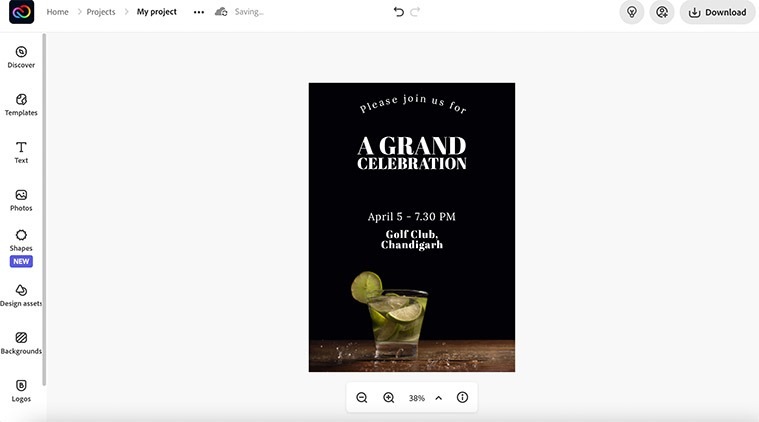This screenshot has height=422, width=759.
Task: Select the 'A GRAND CELEBRATION' heading
Action: point(412,153)
